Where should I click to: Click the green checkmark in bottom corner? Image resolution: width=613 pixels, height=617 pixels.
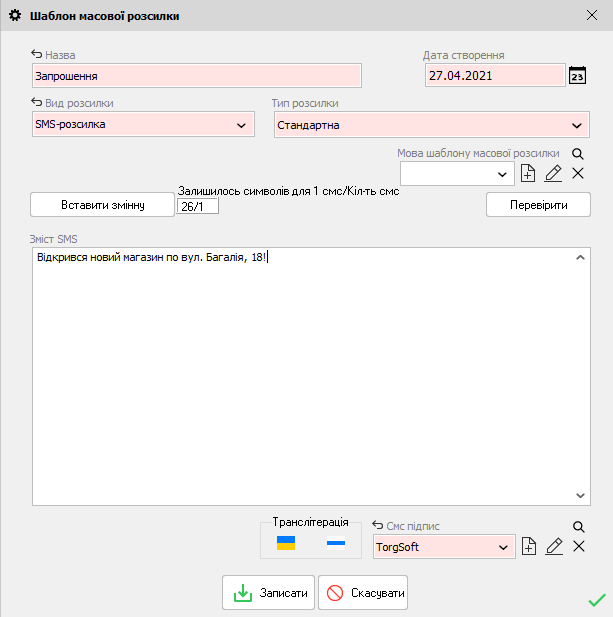click(597, 600)
